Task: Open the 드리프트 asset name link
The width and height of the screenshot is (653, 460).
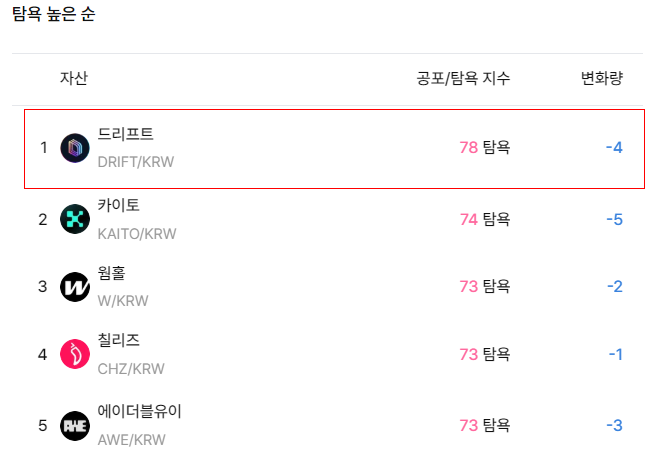Action: tap(125, 135)
